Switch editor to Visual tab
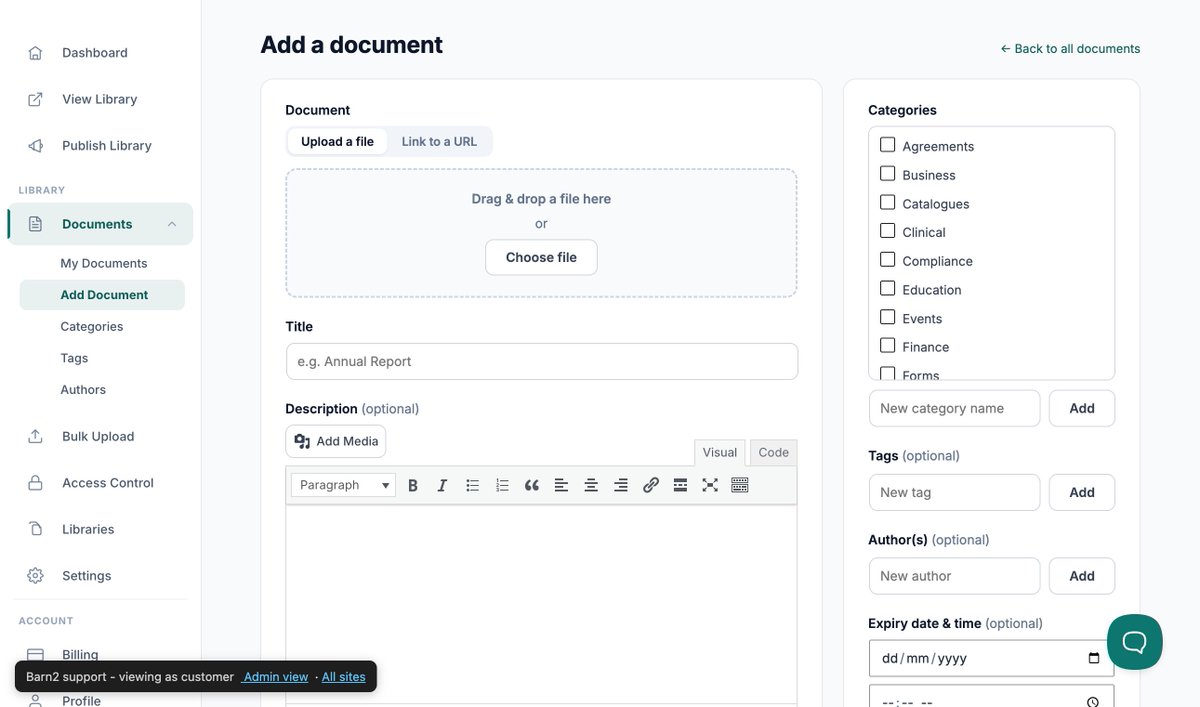 pos(720,452)
